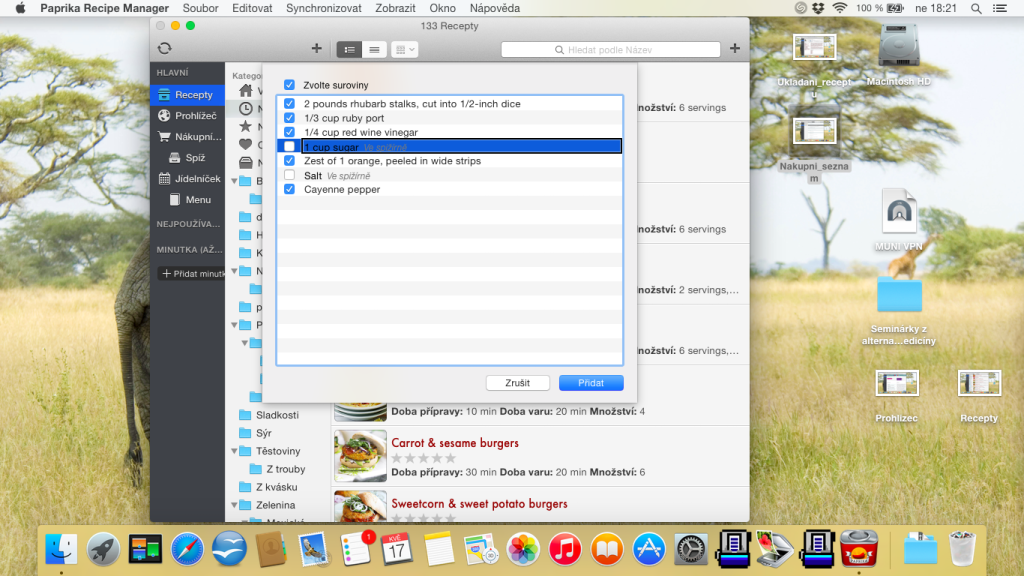Check the 1 cup sugar ingredient checkbox

pyautogui.click(x=289, y=147)
